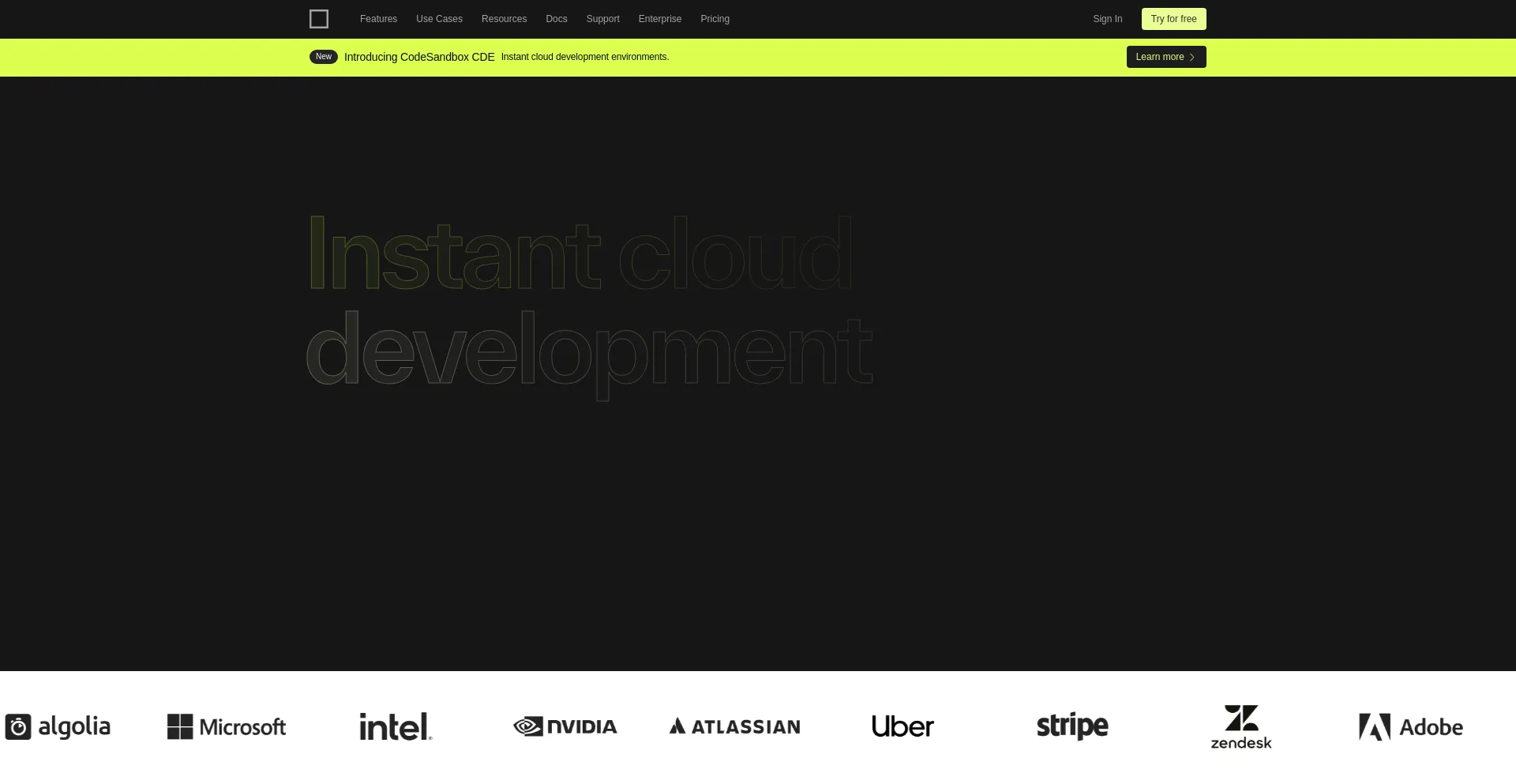Image resolution: width=1516 pixels, height=784 pixels.
Task: Open the Pricing page
Action: point(715,18)
